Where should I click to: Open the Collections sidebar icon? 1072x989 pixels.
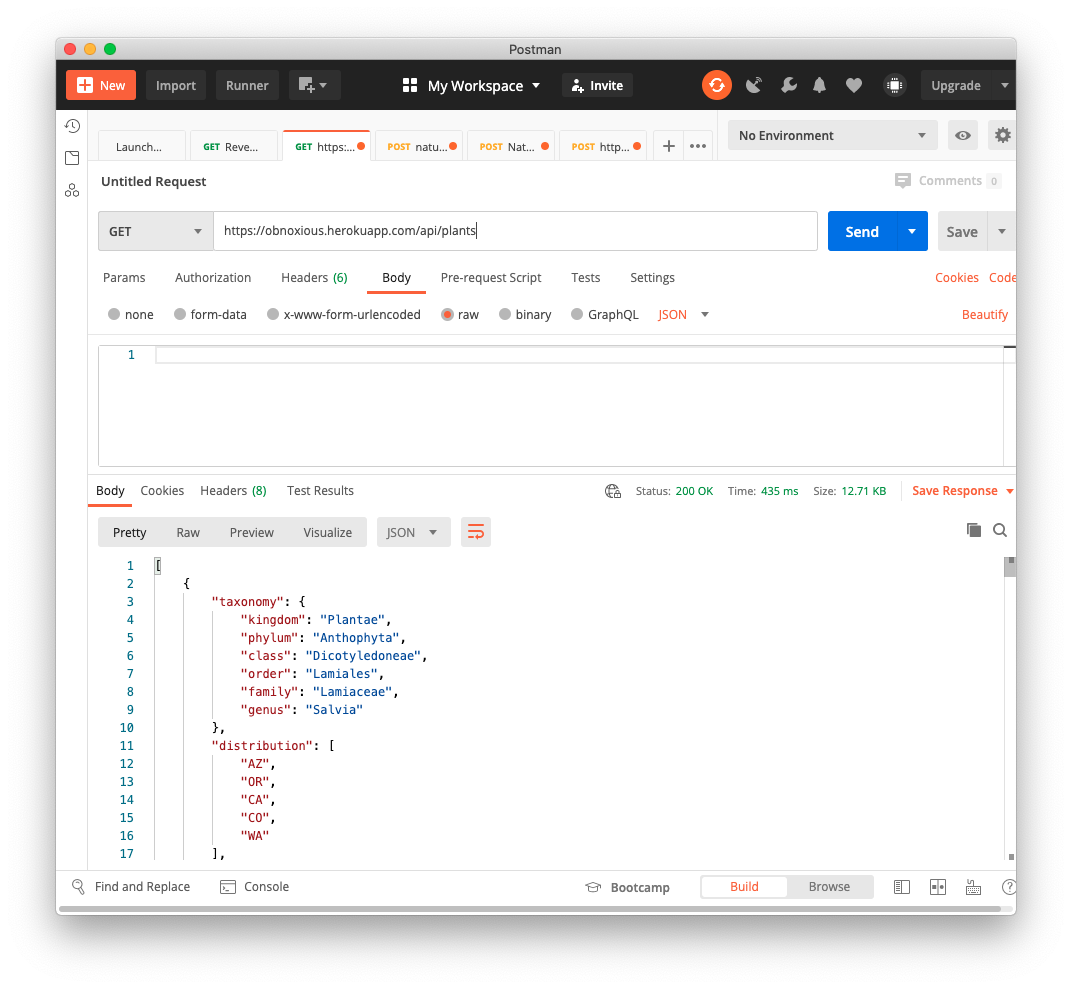72,158
